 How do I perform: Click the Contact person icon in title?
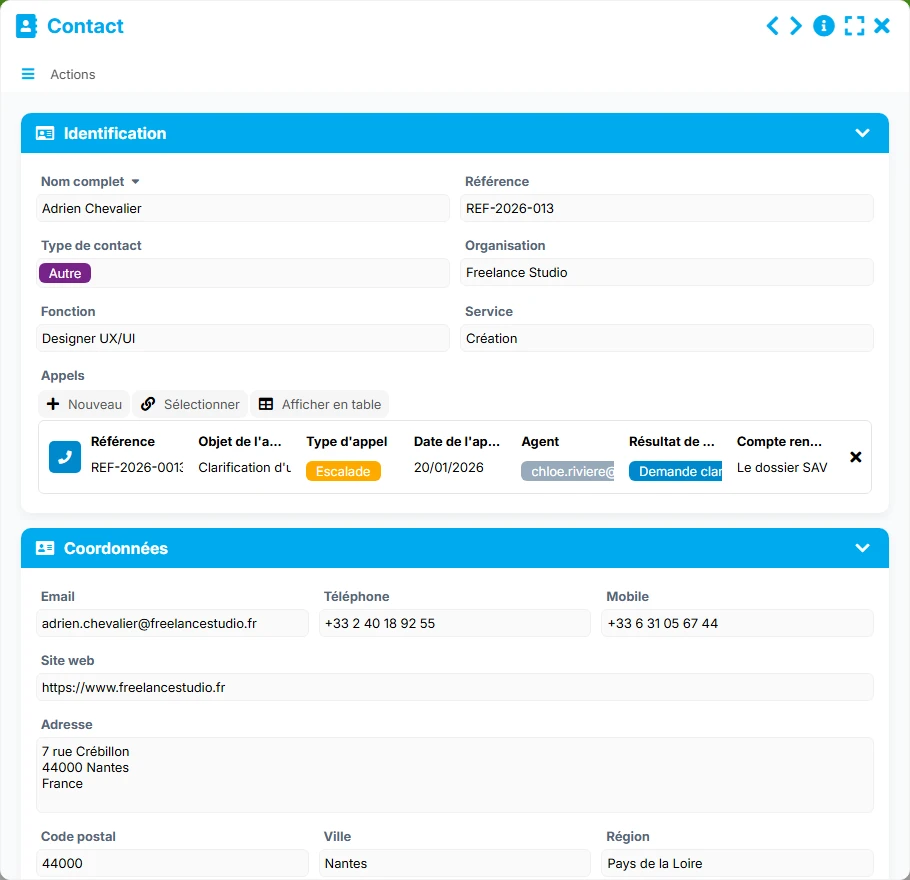[26, 26]
